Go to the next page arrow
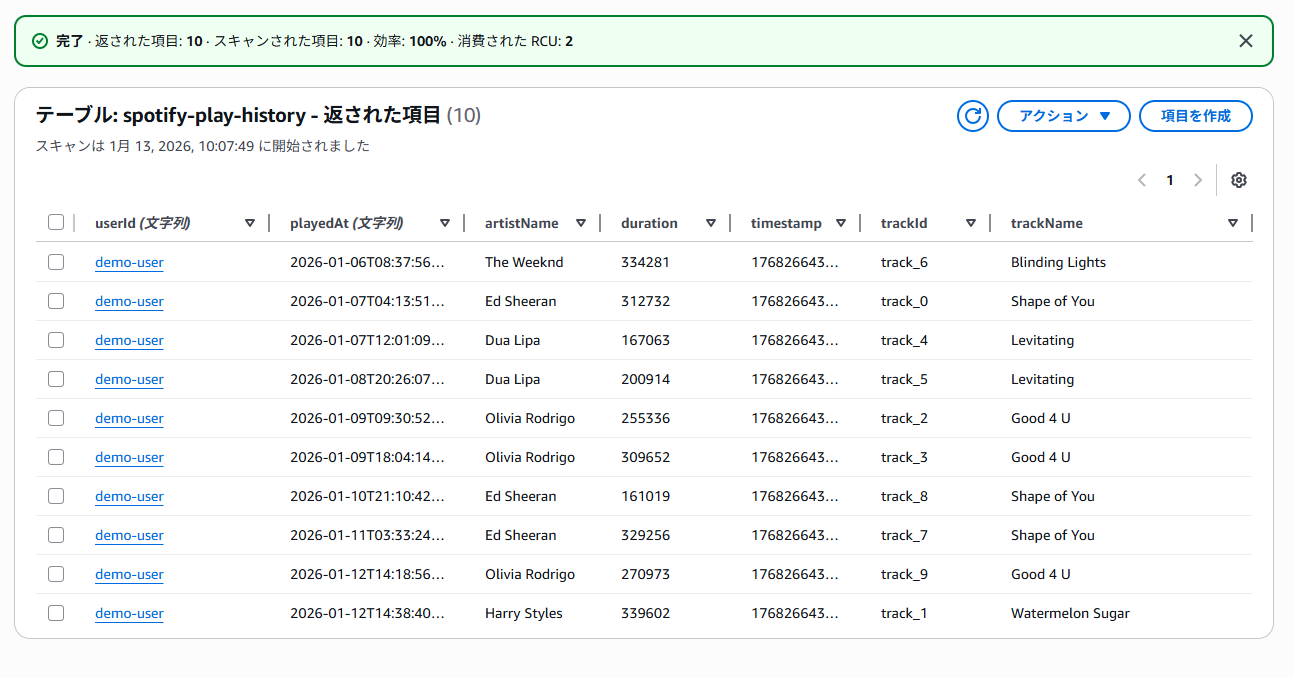 pos(1197,180)
